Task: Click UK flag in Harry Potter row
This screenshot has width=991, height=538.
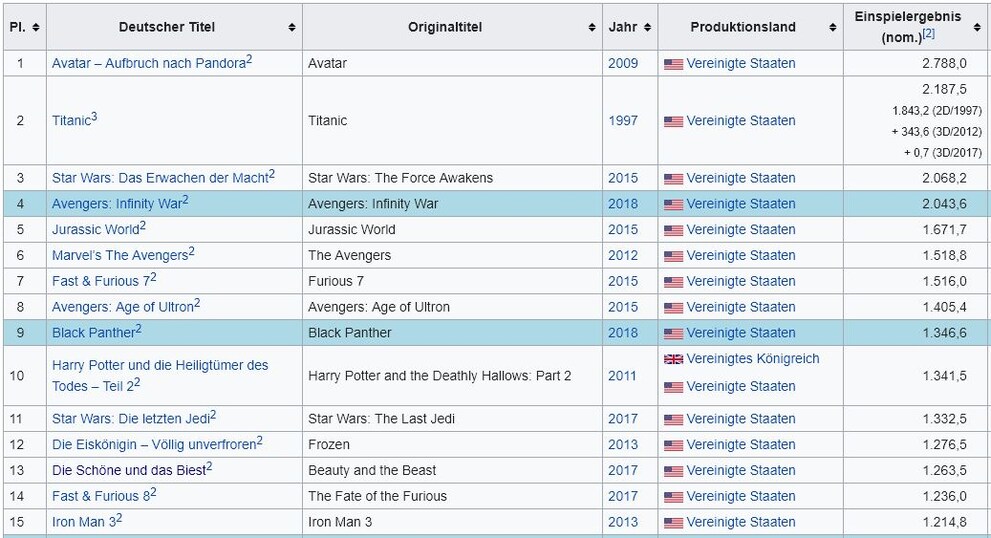Action: [673, 359]
